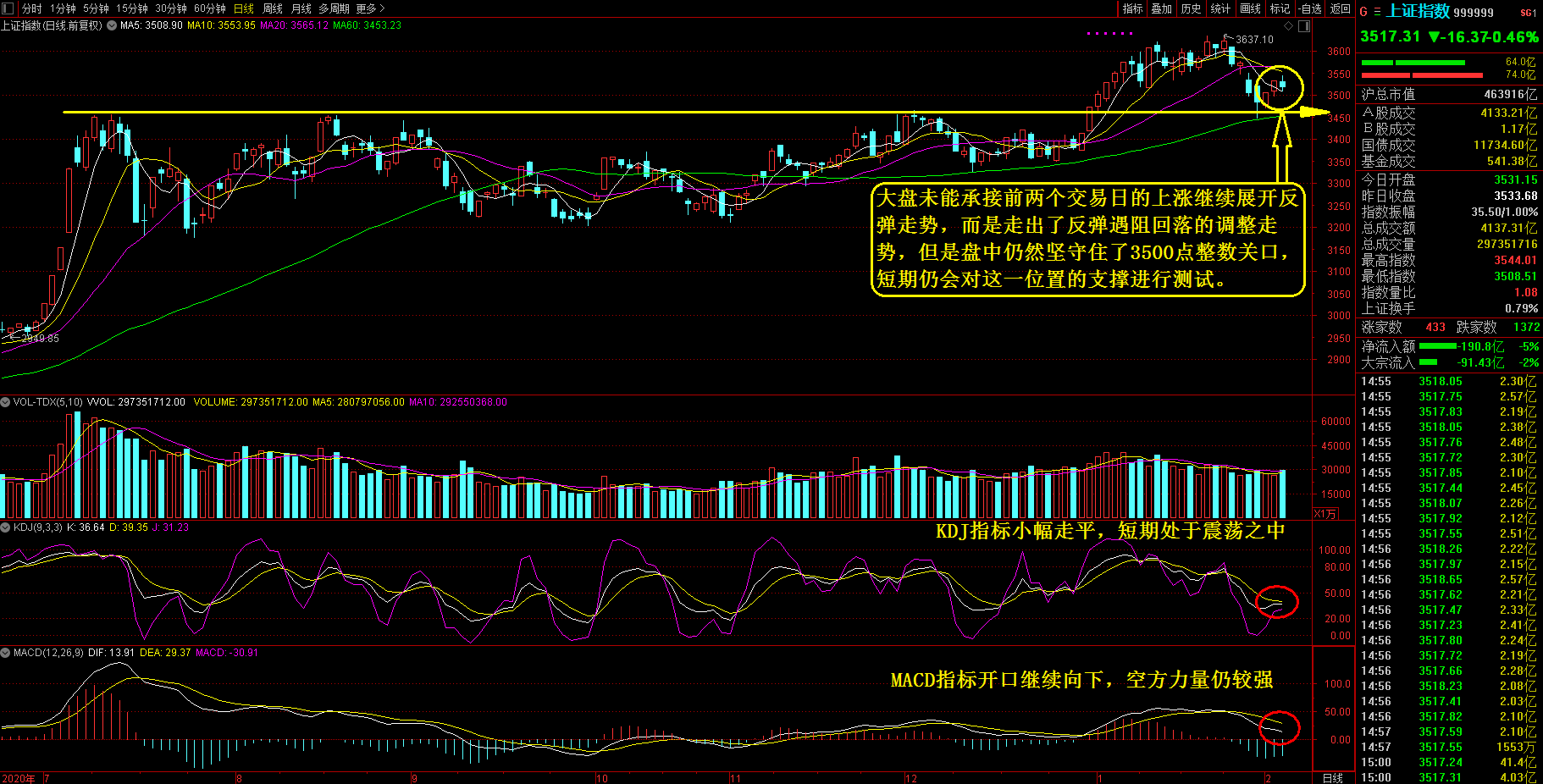Image resolution: width=1543 pixels, height=784 pixels.
Task: Click the 2020年 label on the time axis
Action: point(19,778)
